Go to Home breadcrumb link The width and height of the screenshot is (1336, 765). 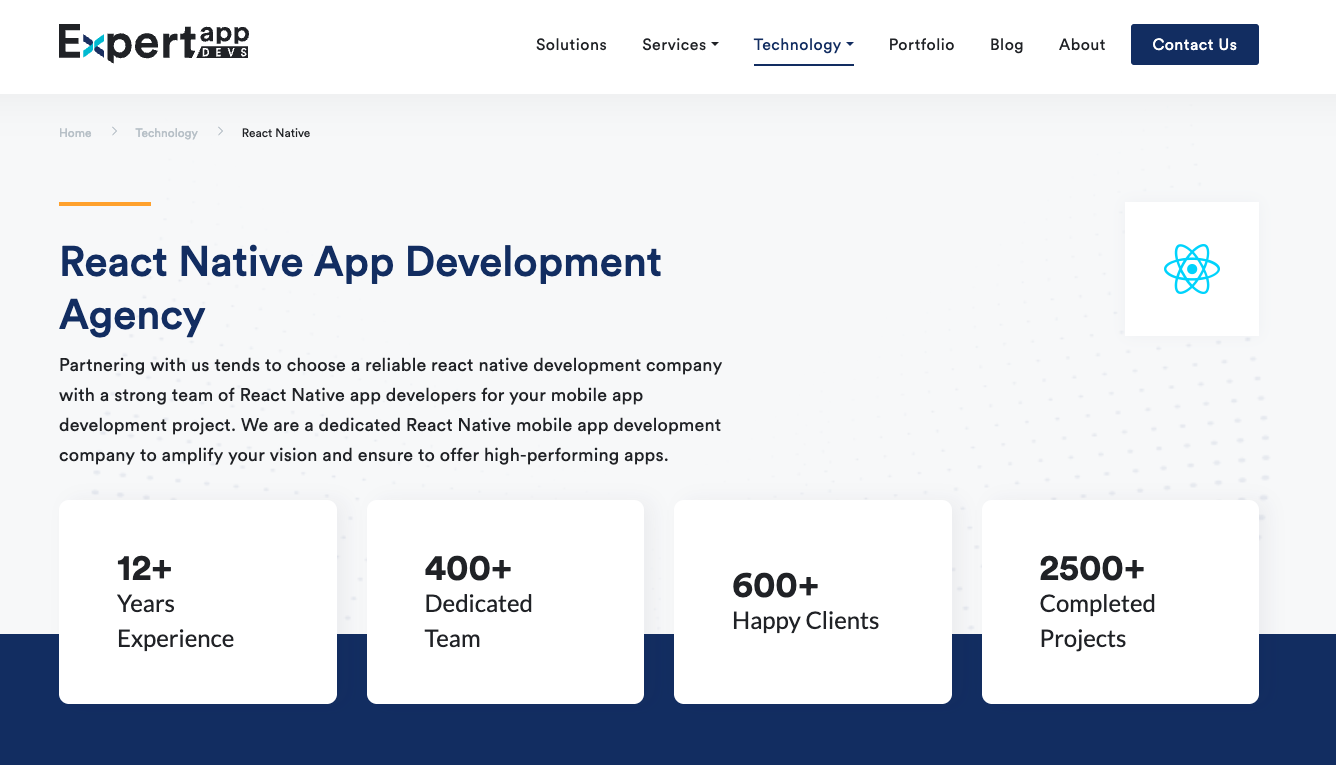click(x=75, y=133)
